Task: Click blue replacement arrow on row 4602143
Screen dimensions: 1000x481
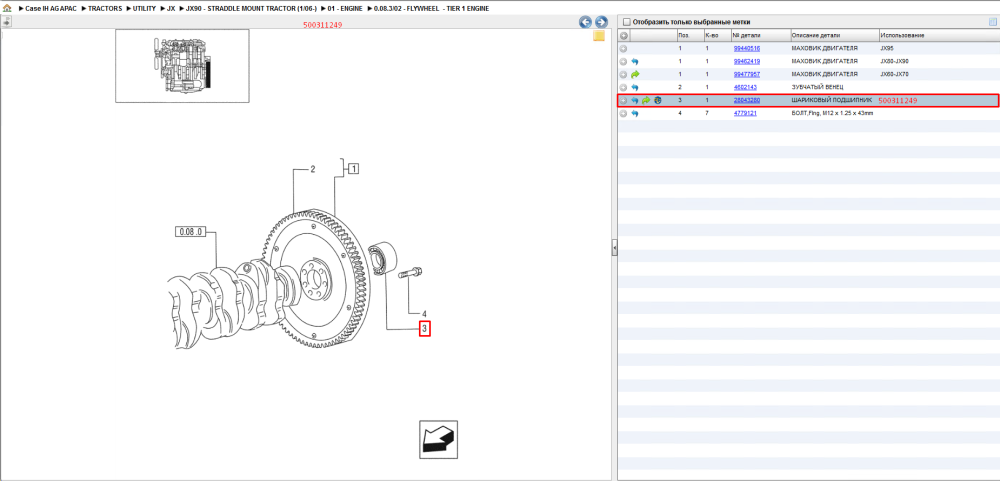Action: point(635,87)
